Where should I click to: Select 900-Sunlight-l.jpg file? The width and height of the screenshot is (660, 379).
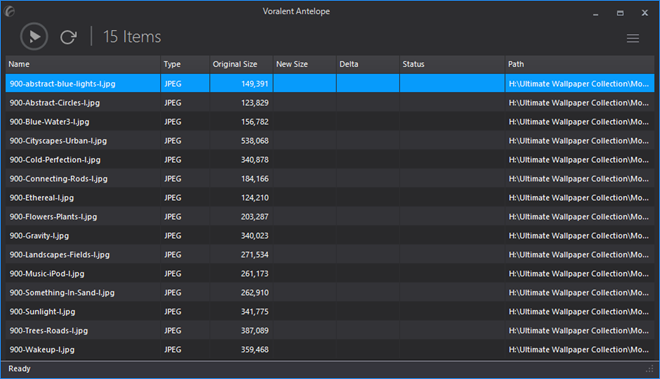pyautogui.click(x=42, y=312)
